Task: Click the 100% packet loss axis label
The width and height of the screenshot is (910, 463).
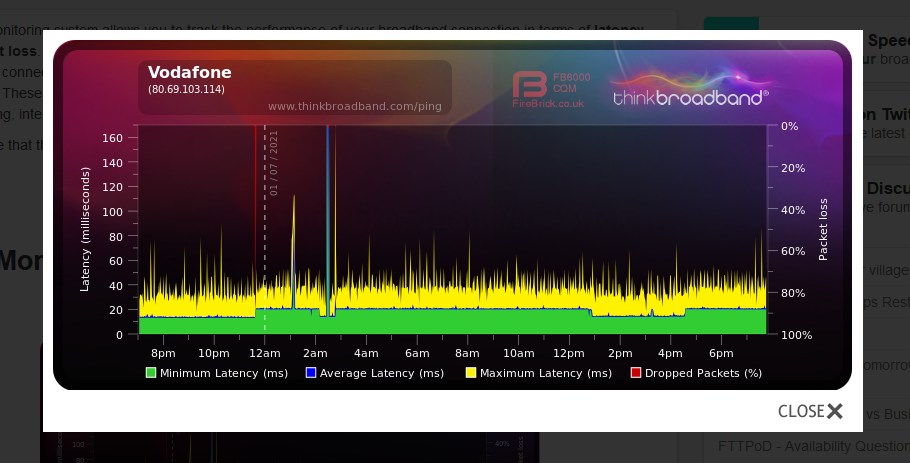Action: [797, 335]
